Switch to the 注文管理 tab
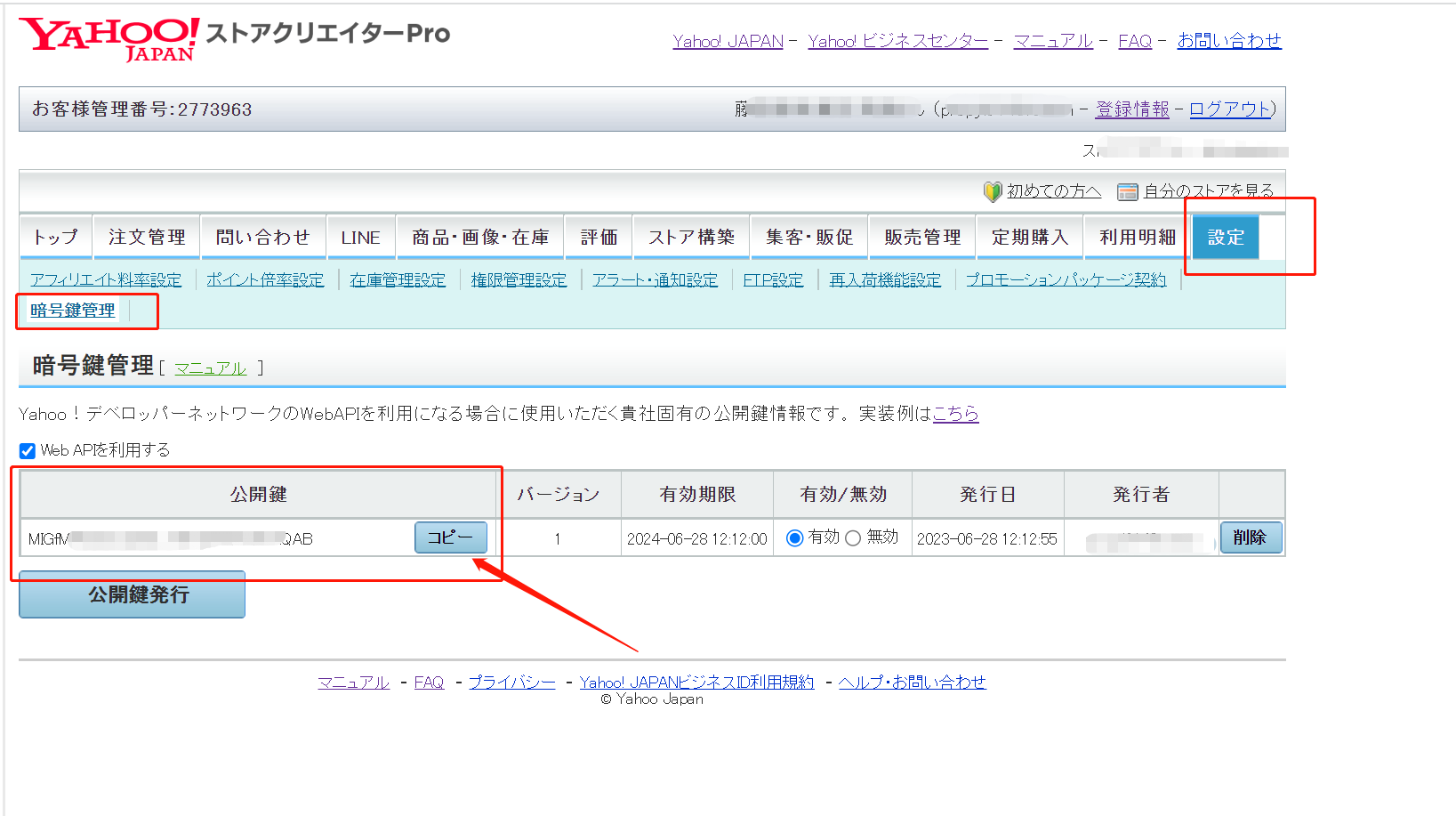Screen dimensions: 1456x816 [147, 237]
